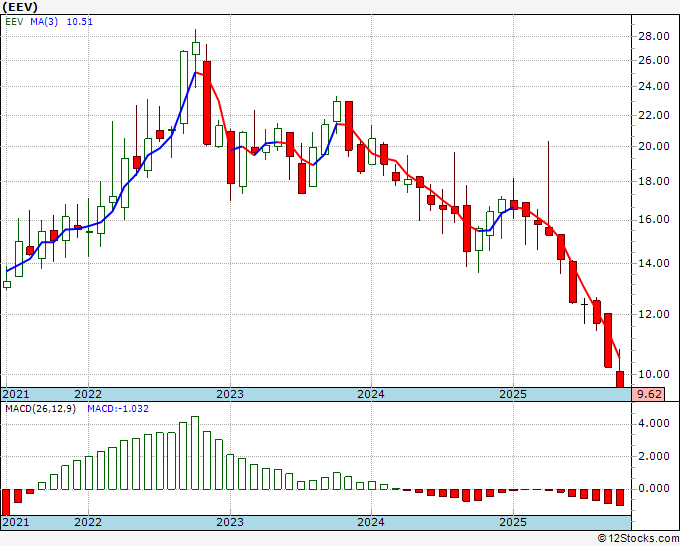Select 2024 on the MACD panel time axis

(x=371, y=522)
